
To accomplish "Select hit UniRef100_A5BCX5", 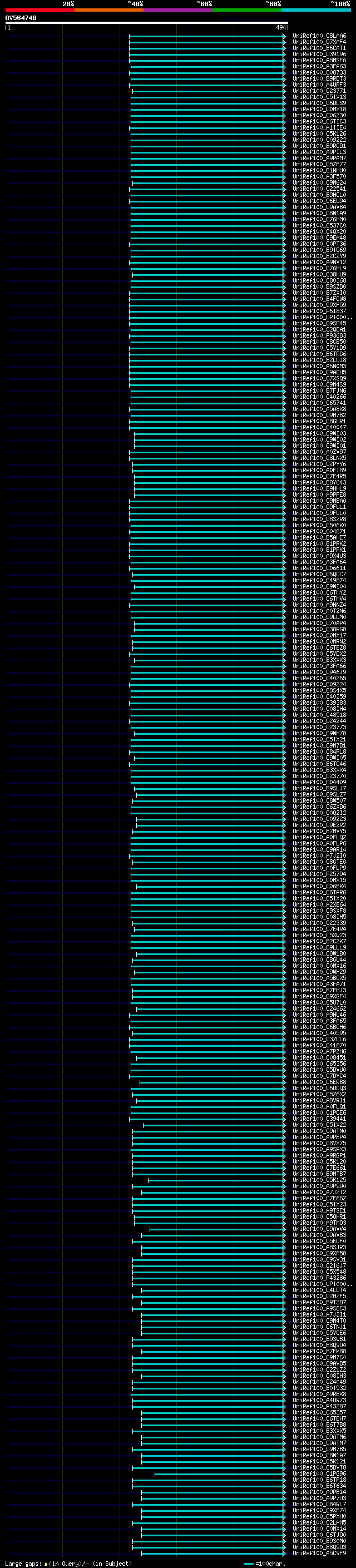I will (319, 977).
